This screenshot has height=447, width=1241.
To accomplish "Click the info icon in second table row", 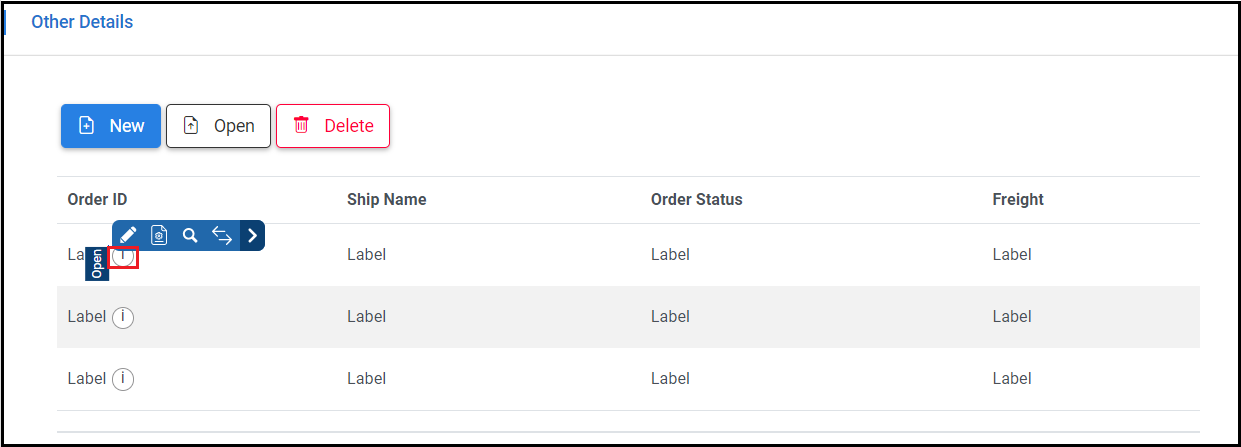I will (x=123, y=317).
